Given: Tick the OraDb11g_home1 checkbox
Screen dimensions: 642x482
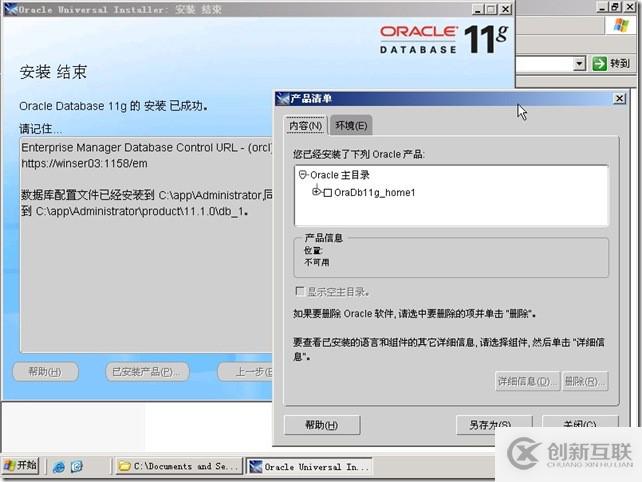Looking at the screenshot, I should coord(328,193).
